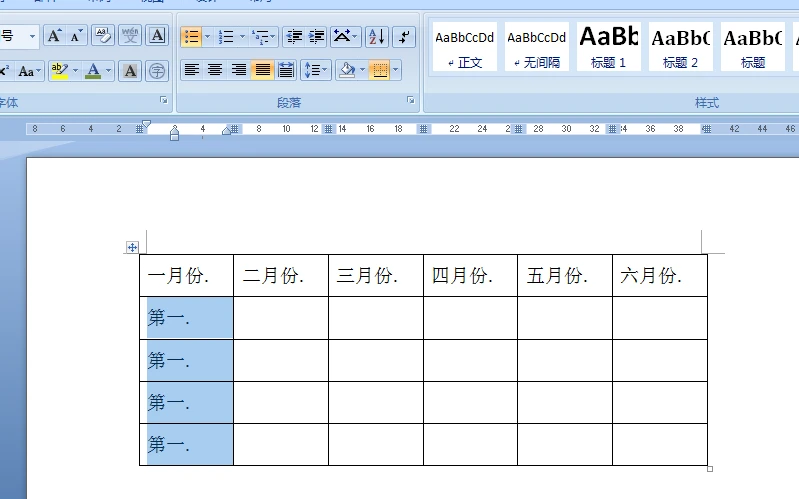Image resolution: width=799 pixels, height=499 pixels.
Task: Click the table cell 三月份
Action: tap(375, 276)
